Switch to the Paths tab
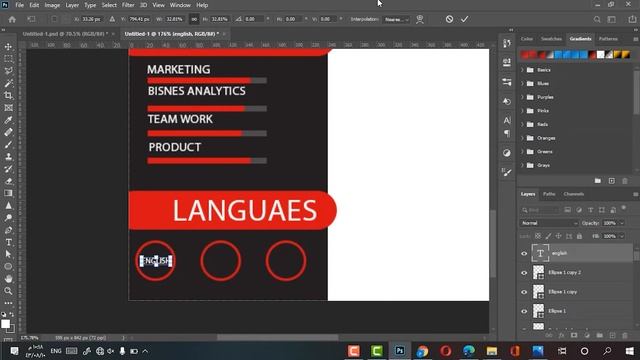This screenshot has height=360, width=640. (549, 194)
